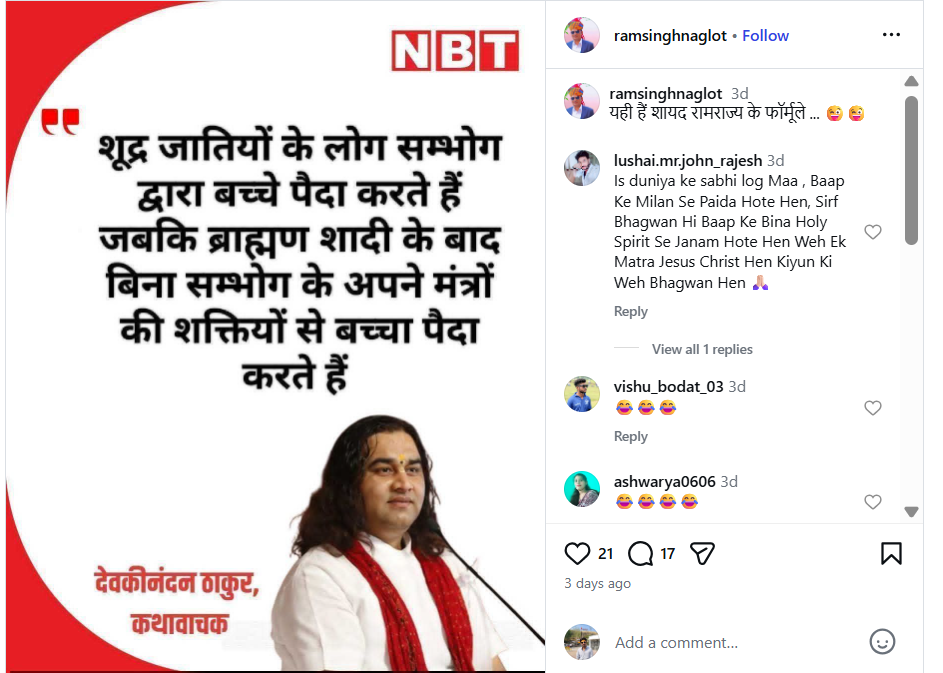943x673 pixels.
Task: Open the three-dot more options menu
Action: pos(891,35)
